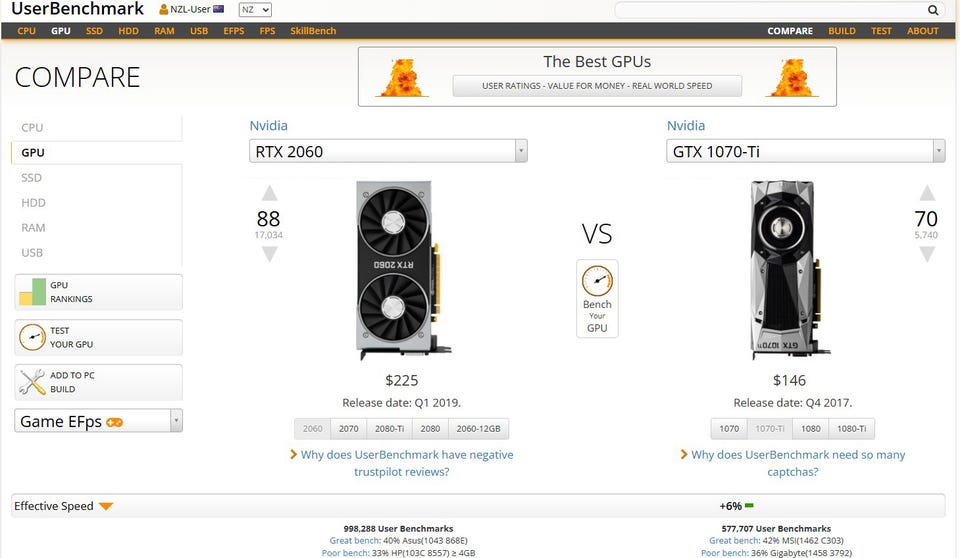The width and height of the screenshot is (960, 558).
Task: Open the RAM menu in top navigation
Action: pyautogui.click(x=164, y=31)
